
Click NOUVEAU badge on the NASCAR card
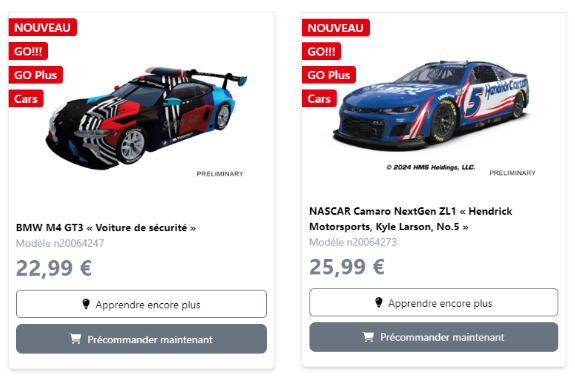click(336, 28)
